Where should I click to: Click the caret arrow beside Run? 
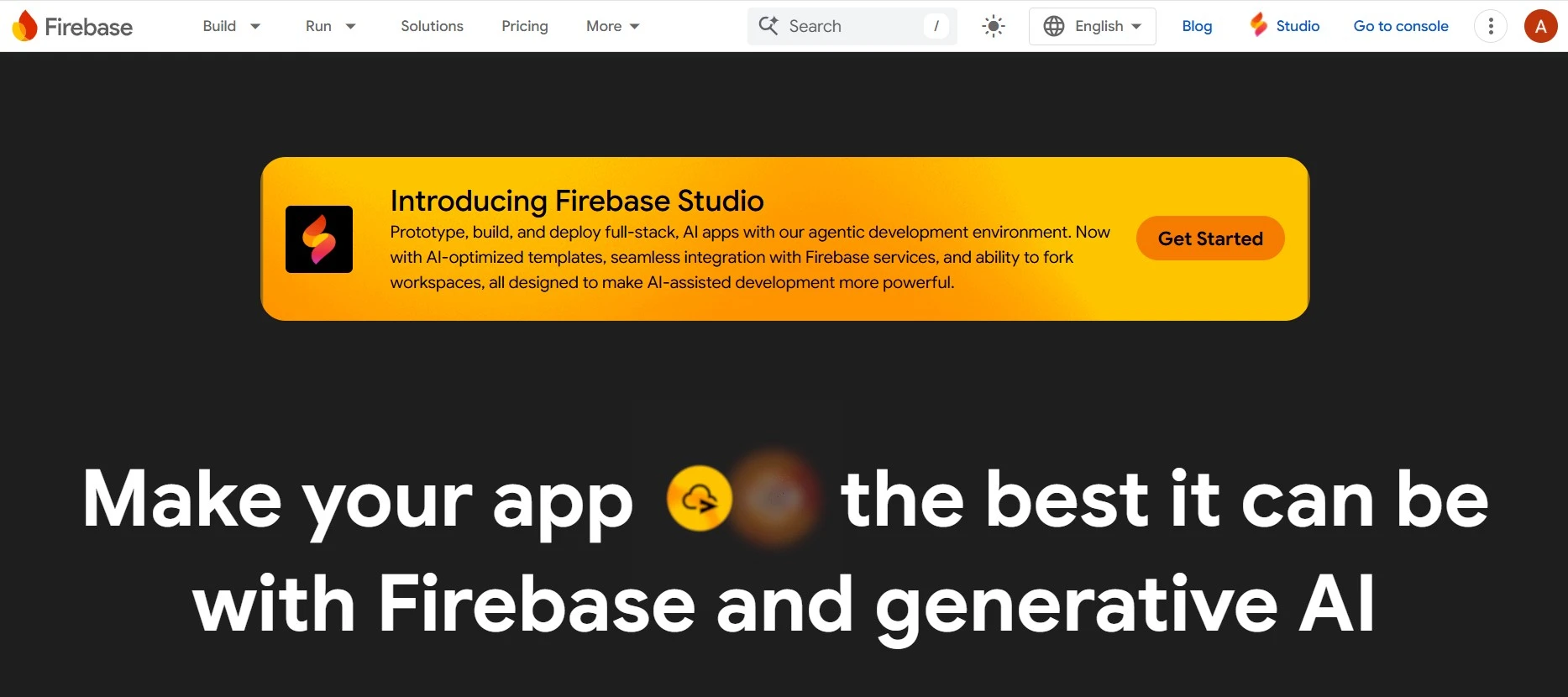[x=351, y=26]
